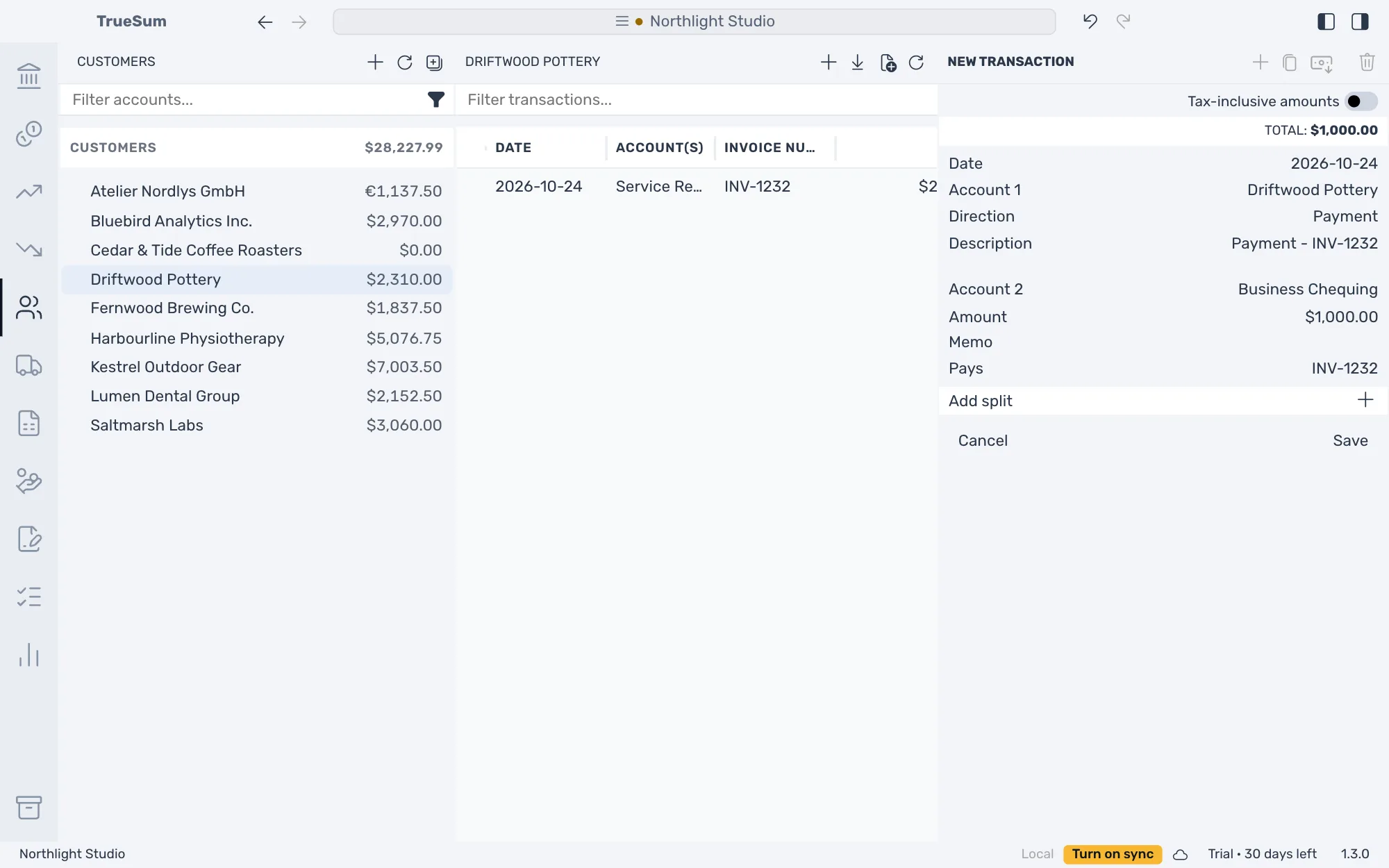The height and width of the screenshot is (868, 1389).
Task: Duplicate transaction using the copy icon
Action: tap(1290, 62)
